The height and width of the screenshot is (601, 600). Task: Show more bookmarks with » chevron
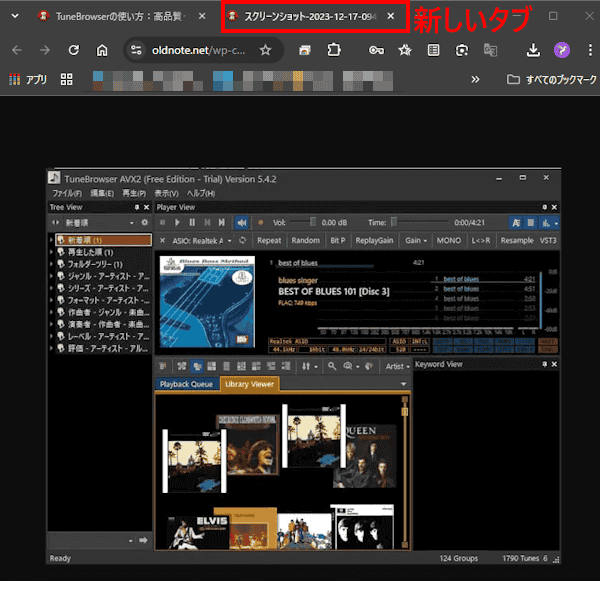475,79
